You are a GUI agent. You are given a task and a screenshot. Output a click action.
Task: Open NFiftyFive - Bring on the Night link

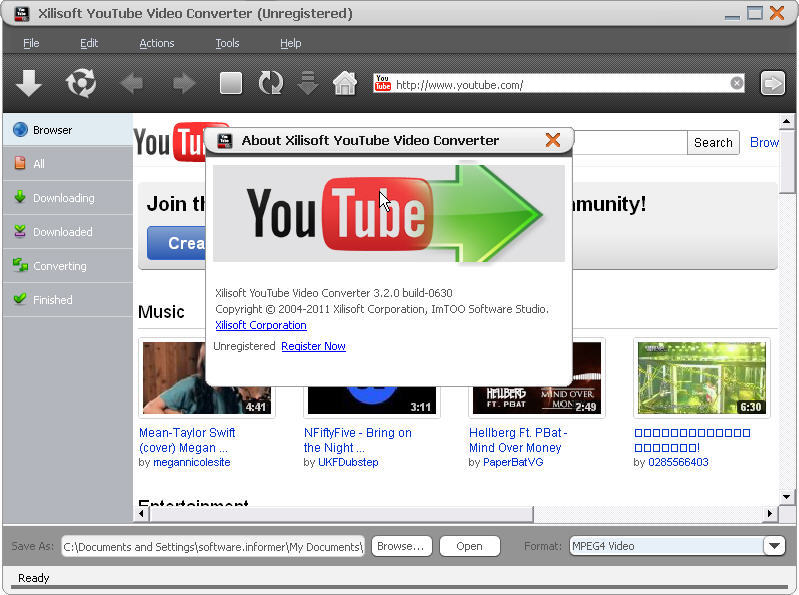pyautogui.click(x=357, y=440)
